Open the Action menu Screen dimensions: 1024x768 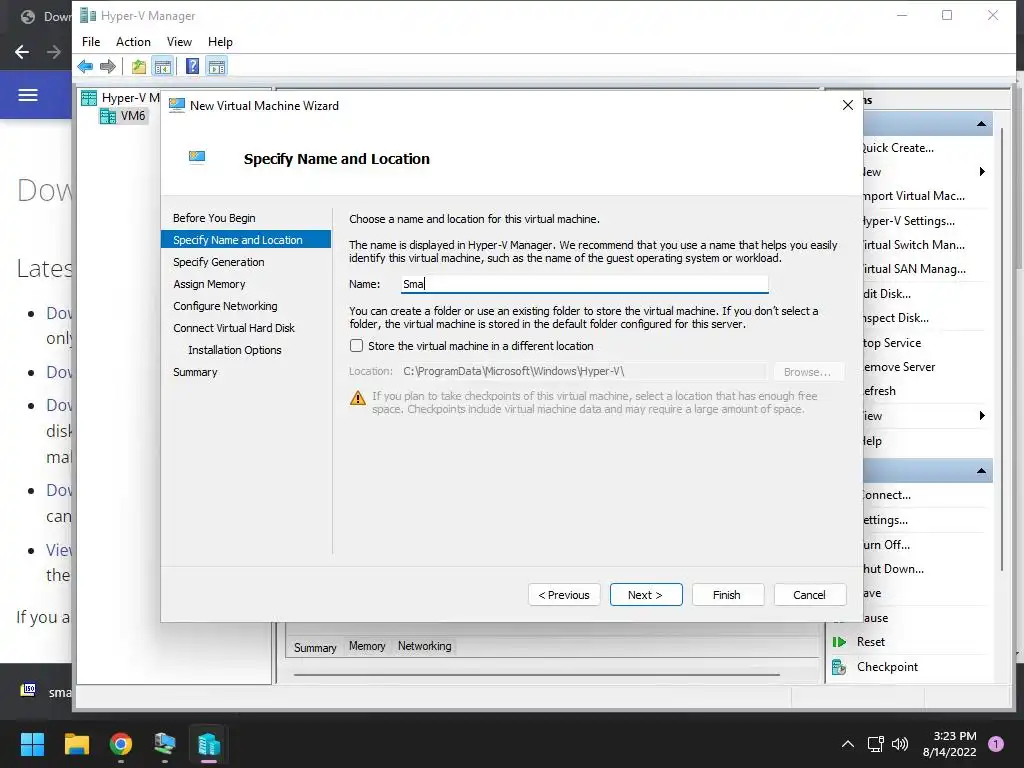(133, 42)
